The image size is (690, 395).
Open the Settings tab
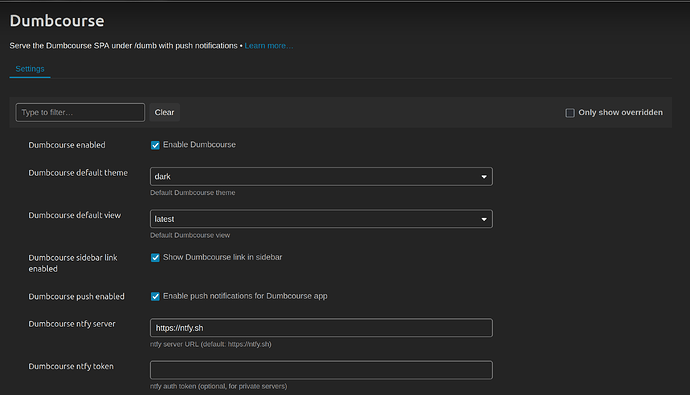30,69
